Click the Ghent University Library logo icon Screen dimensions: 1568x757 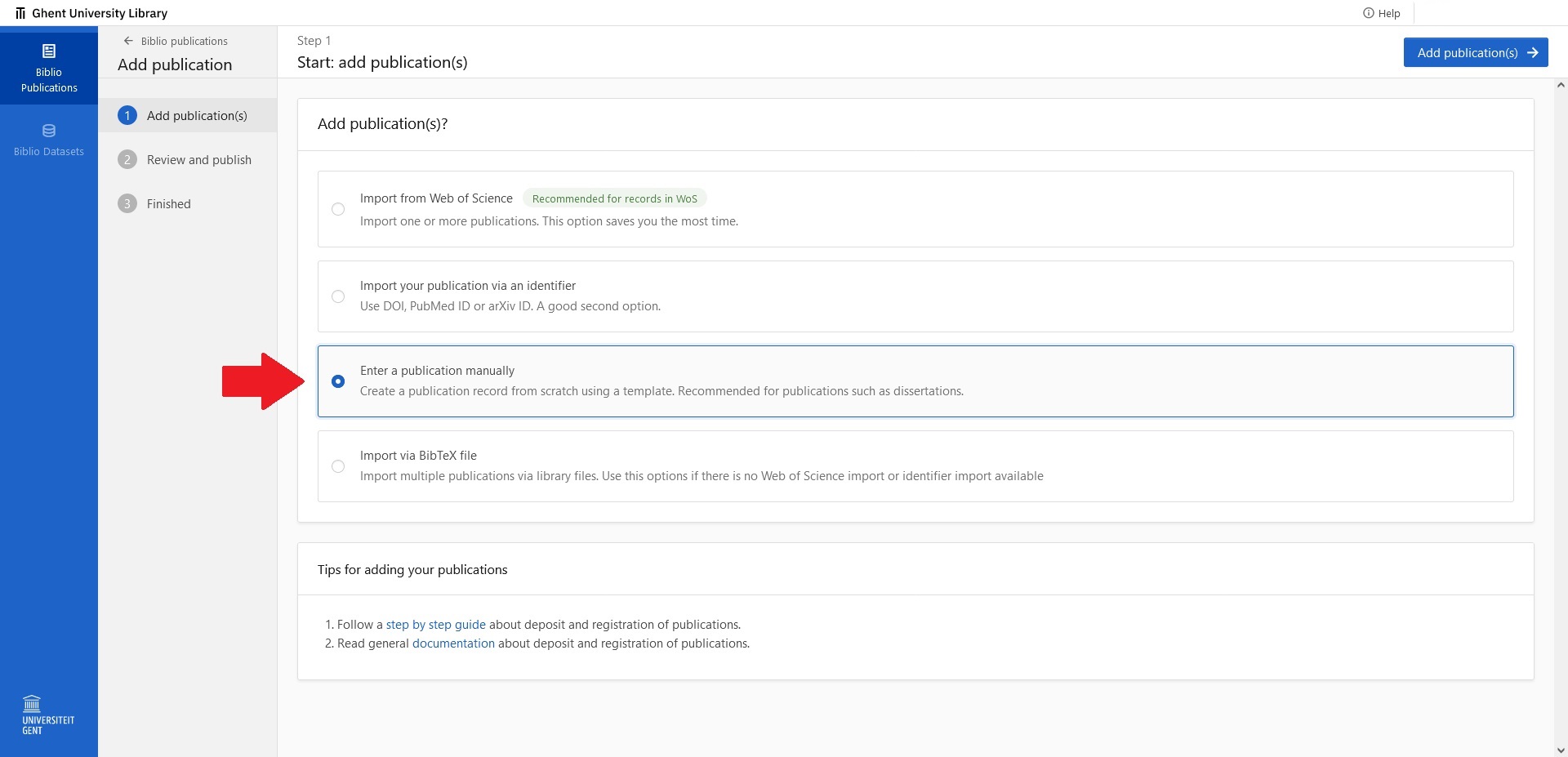coord(20,13)
